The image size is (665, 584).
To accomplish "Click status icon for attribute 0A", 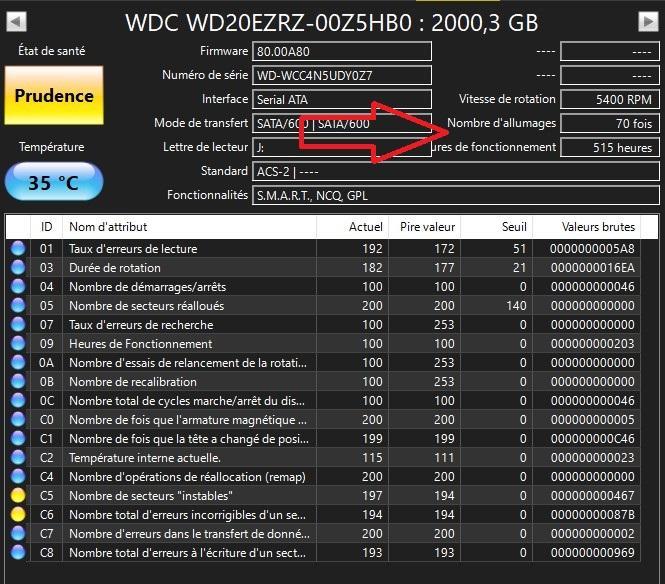I will 18,363.
